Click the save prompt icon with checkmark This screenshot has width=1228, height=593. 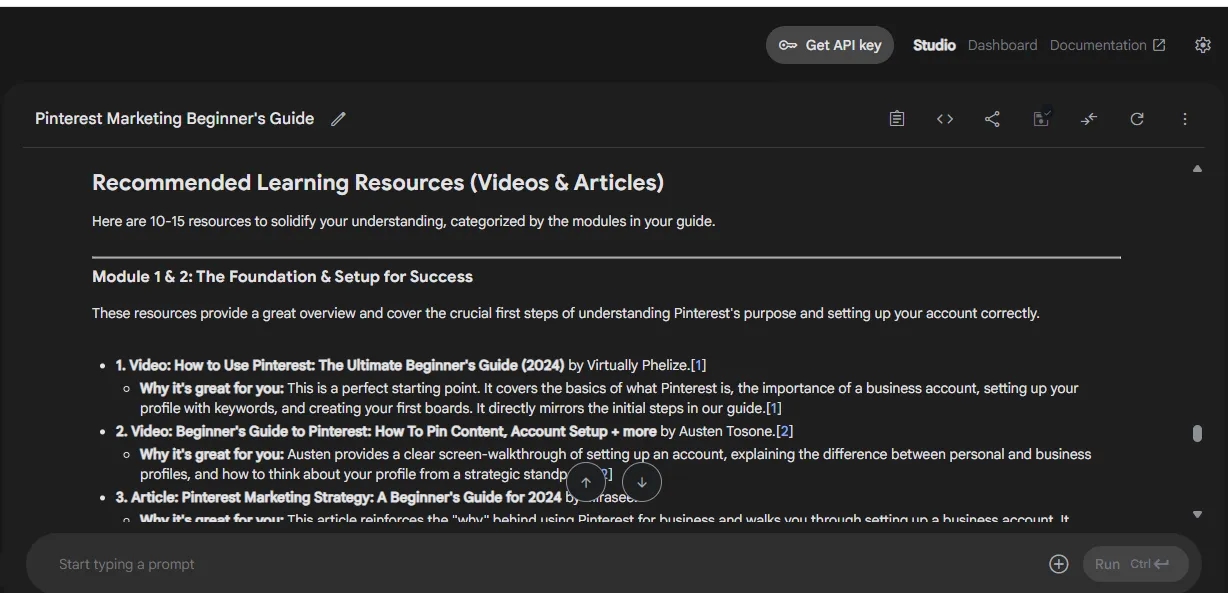[1041, 118]
